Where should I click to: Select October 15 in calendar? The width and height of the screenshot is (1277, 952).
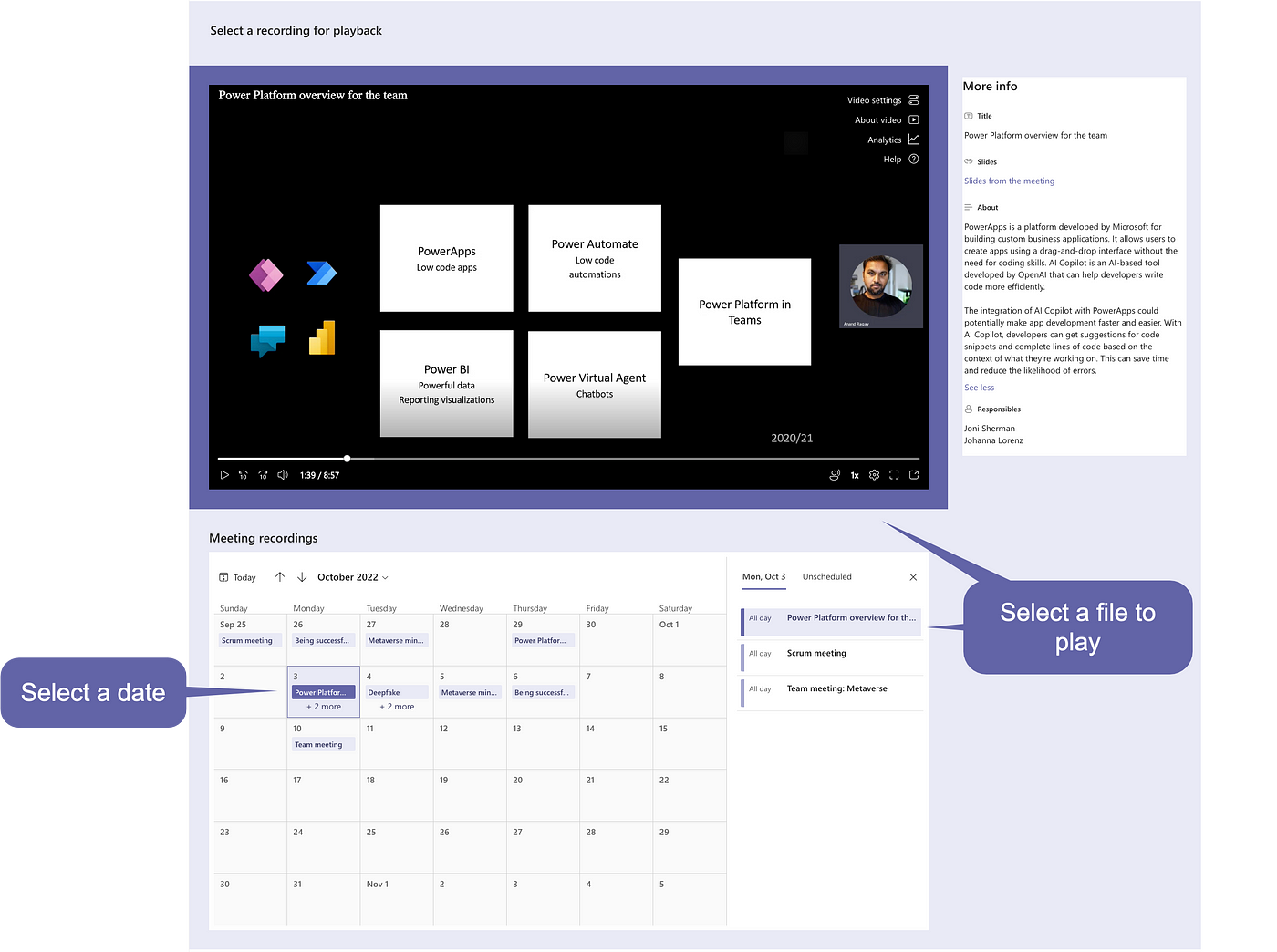[690, 744]
